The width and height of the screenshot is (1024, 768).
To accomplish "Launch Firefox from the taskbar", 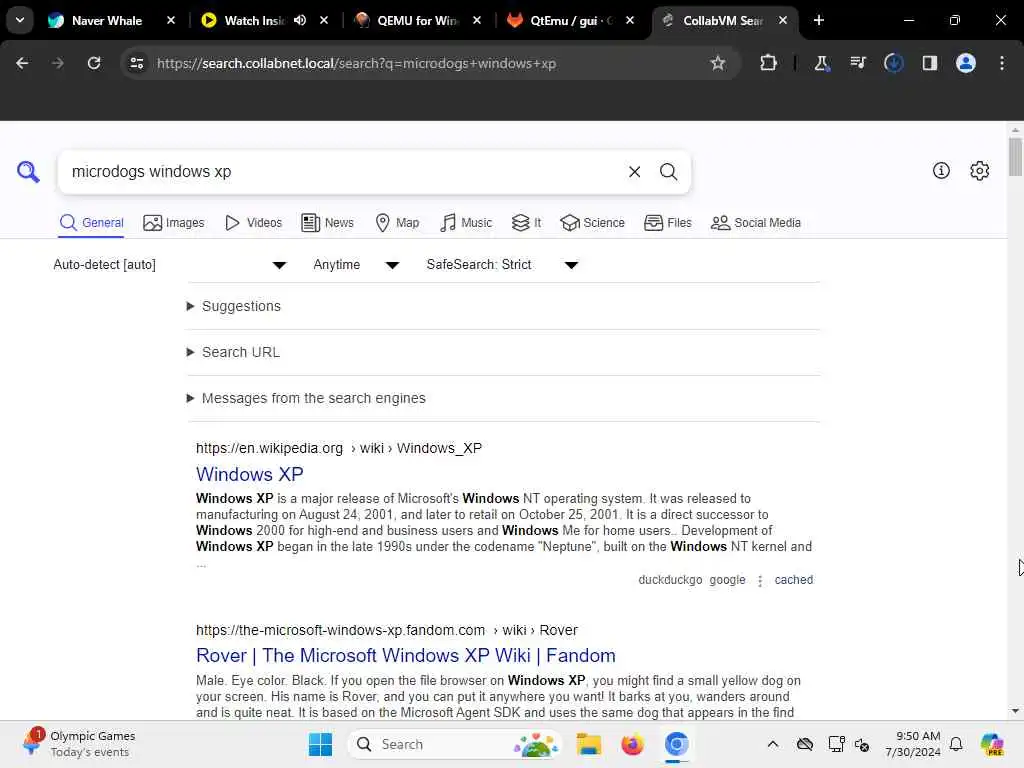I will pyautogui.click(x=632, y=744).
